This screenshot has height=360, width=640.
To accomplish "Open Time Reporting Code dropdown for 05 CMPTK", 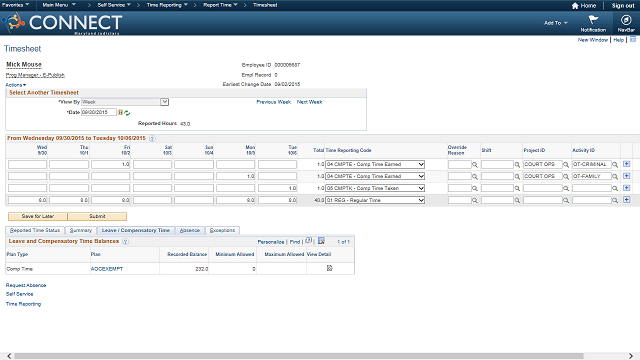I will coord(375,188).
